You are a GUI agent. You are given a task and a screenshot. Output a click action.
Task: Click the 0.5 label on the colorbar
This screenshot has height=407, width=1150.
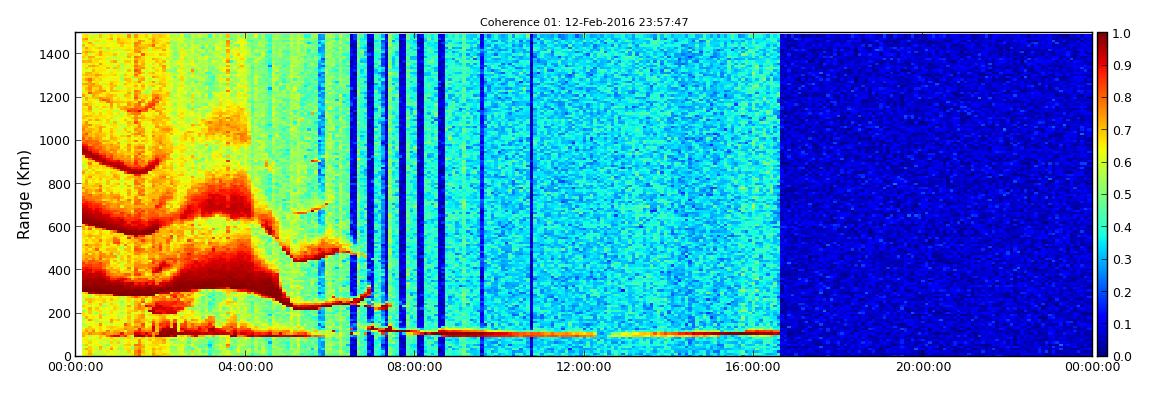pos(1122,195)
